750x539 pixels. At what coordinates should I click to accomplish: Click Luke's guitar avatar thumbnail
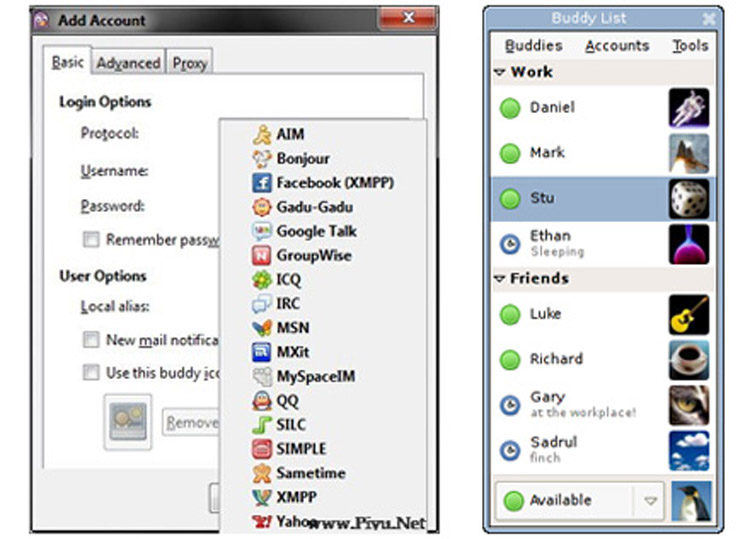pos(689,315)
